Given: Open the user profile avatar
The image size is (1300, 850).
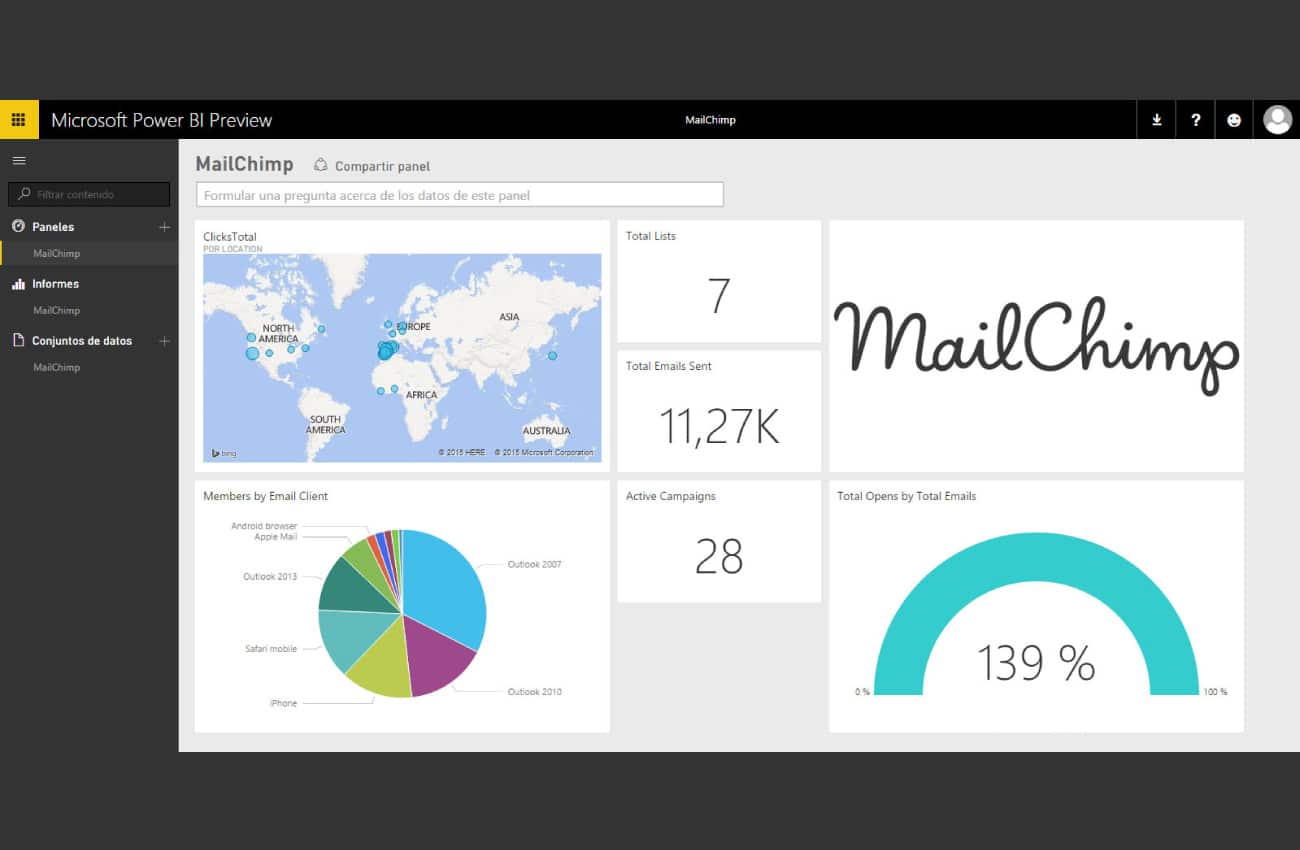Looking at the screenshot, I should (x=1277, y=119).
